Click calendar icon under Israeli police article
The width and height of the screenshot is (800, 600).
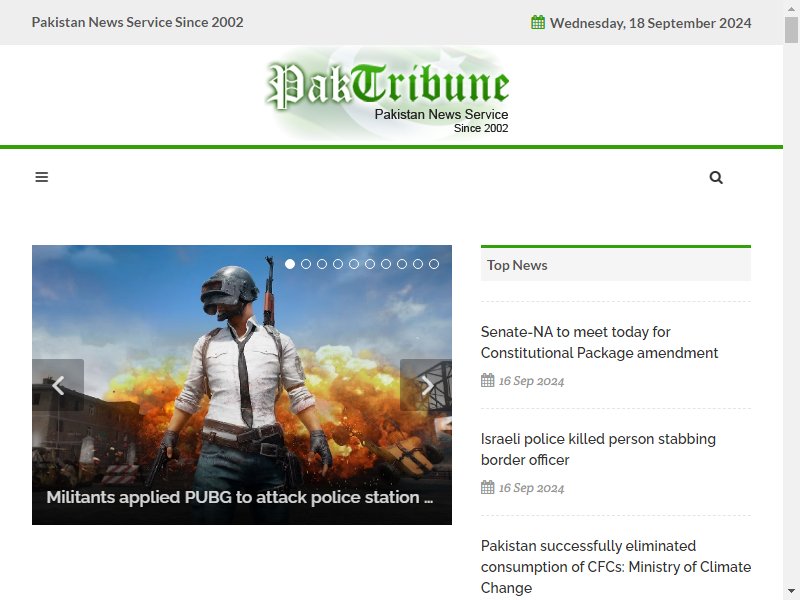(x=488, y=487)
